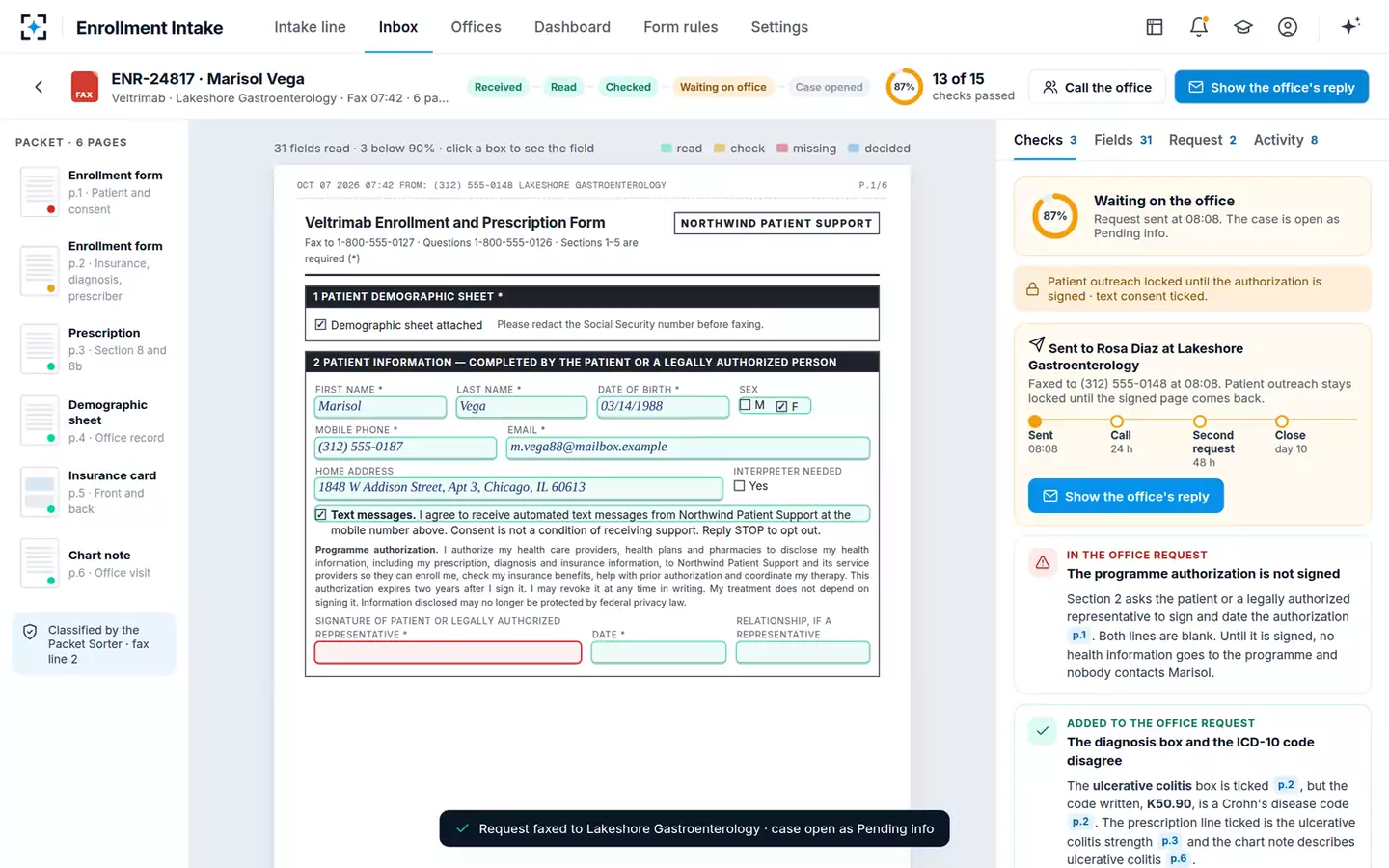Click the lock icon in outreach notice
Image resolution: width=1389 pixels, height=868 pixels.
point(1032,289)
